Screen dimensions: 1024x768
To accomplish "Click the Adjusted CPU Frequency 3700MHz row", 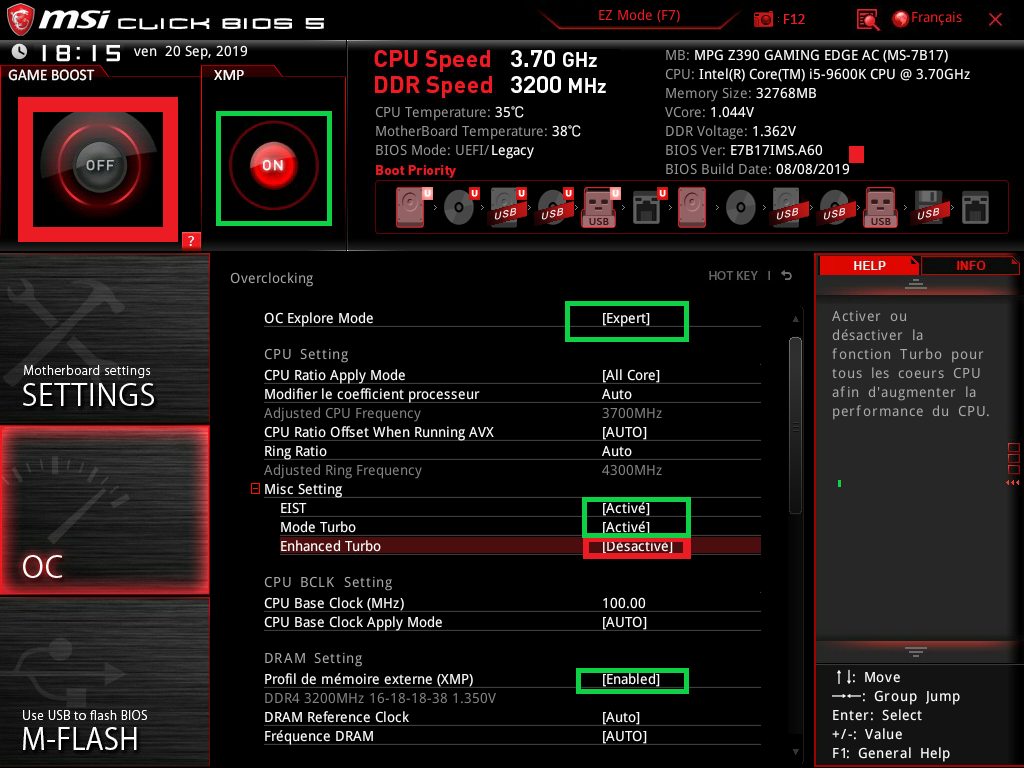I will [512, 413].
